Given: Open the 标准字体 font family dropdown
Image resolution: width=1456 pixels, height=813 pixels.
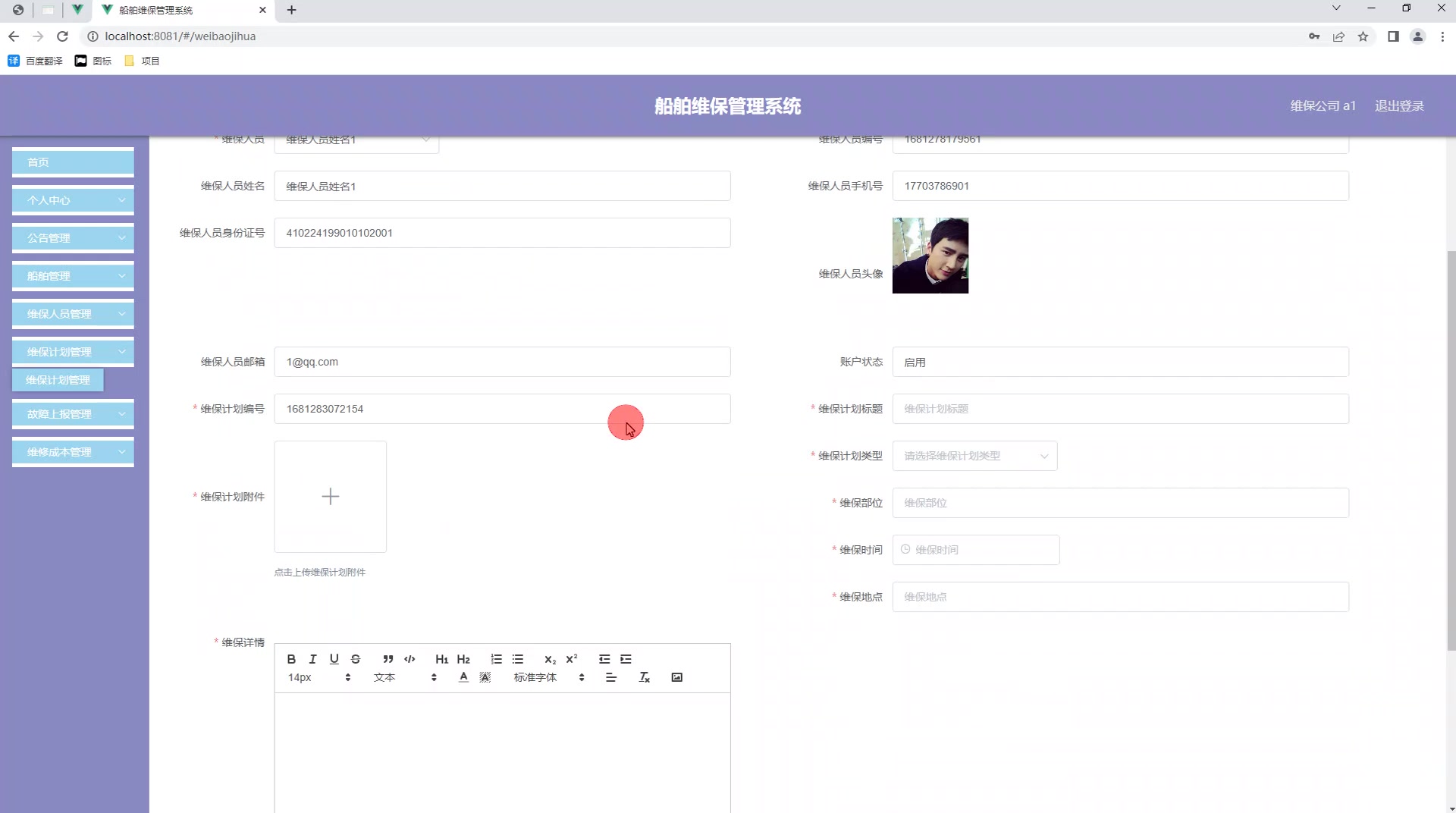Looking at the screenshot, I should 549,677.
